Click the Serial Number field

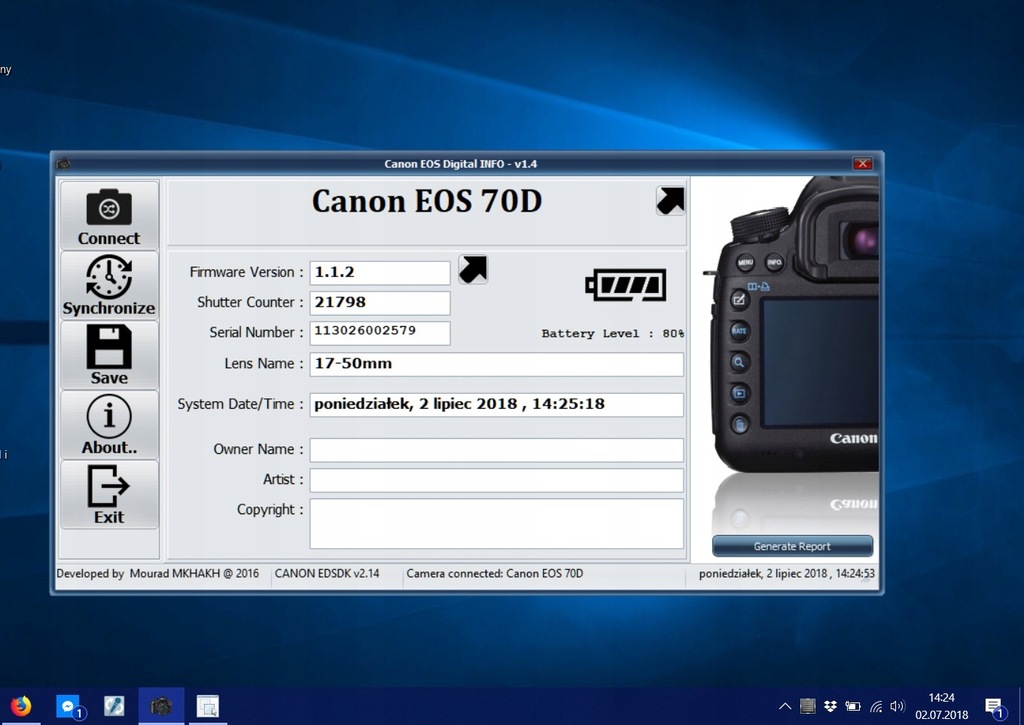tap(379, 332)
